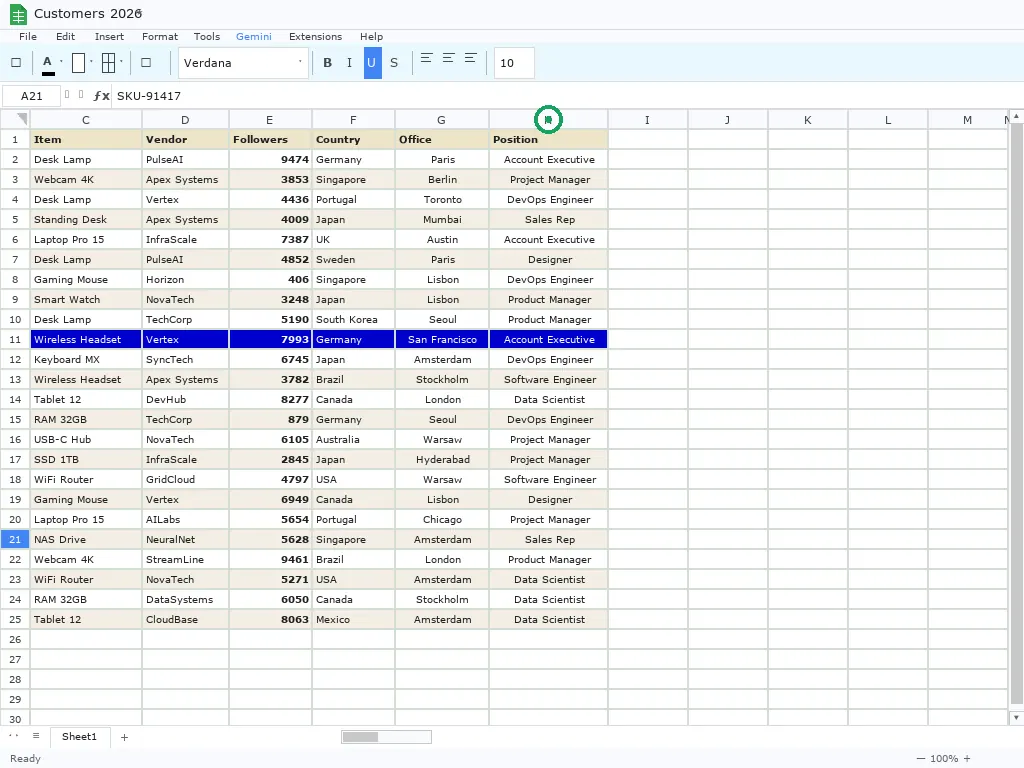Open the cell fill color button
Image resolution: width=1024 pixels, height=768 pixels.
[x=78, y=63]
